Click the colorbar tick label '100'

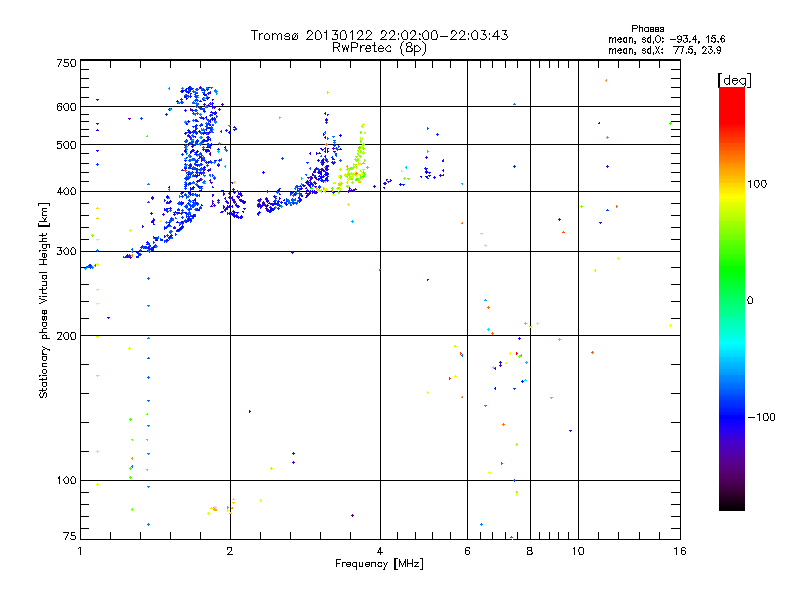tap(757, 184)
